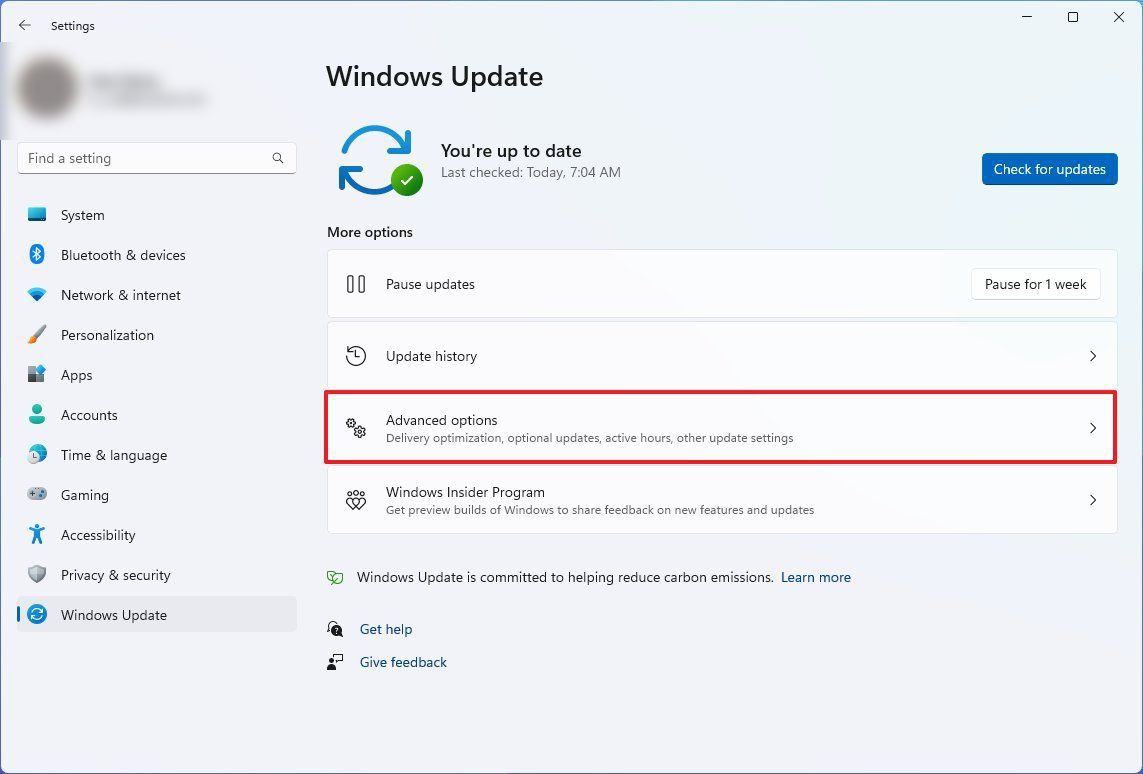Select Accessibility in sidebar
Viewport: 1143px width, 774px height.
point(157,535)
